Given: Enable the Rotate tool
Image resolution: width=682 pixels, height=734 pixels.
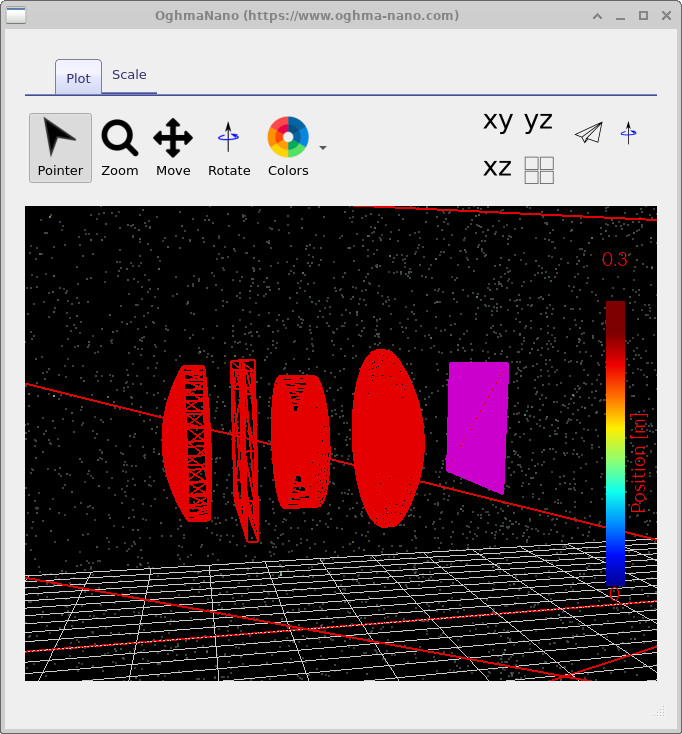Looking at the screenshot, I should [x=229, y=147].
